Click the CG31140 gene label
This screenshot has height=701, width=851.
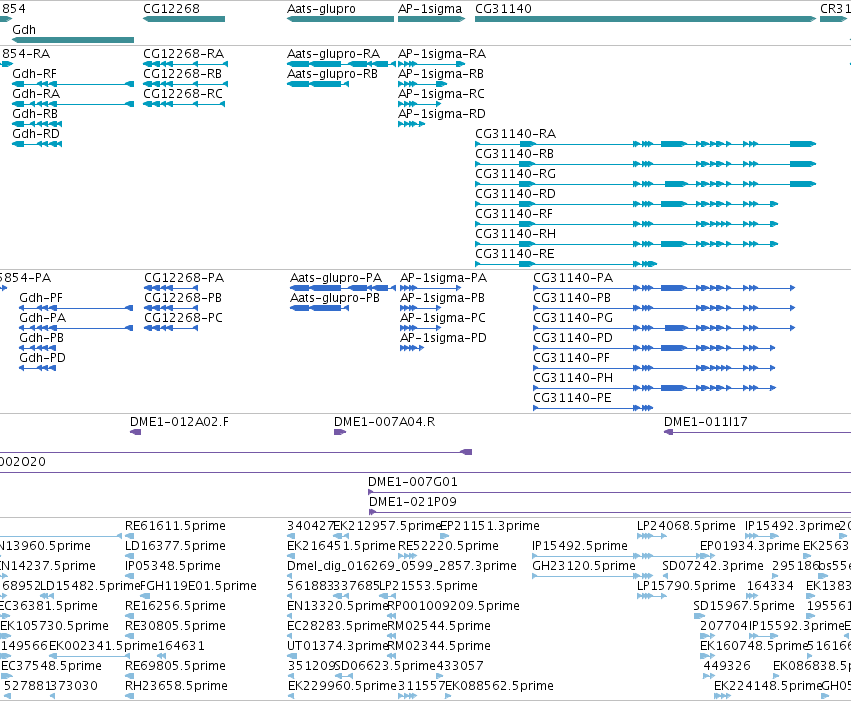coord(503,9)
